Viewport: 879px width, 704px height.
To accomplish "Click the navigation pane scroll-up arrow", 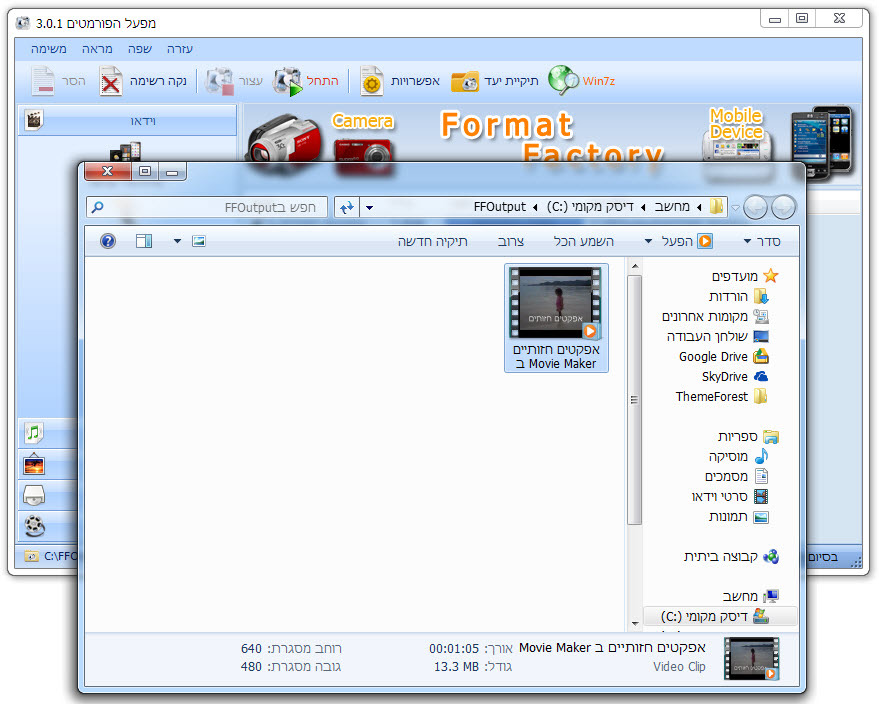I will [x=635, y=266].
